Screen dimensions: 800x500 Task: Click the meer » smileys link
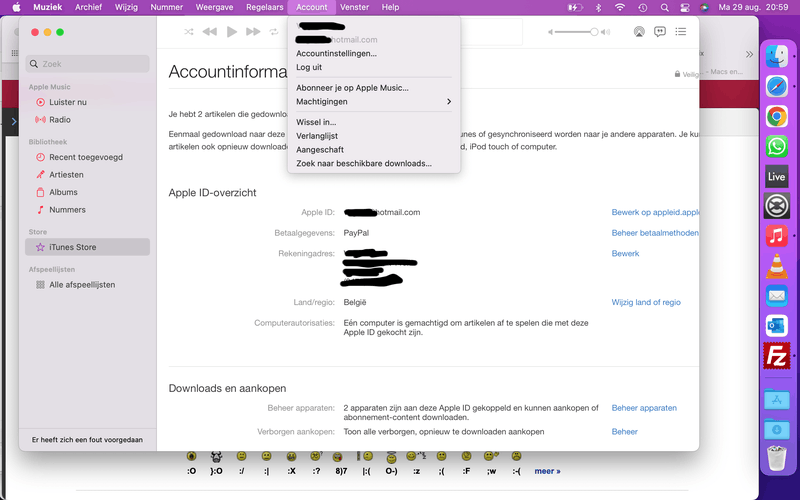click(x=547, y=471)
